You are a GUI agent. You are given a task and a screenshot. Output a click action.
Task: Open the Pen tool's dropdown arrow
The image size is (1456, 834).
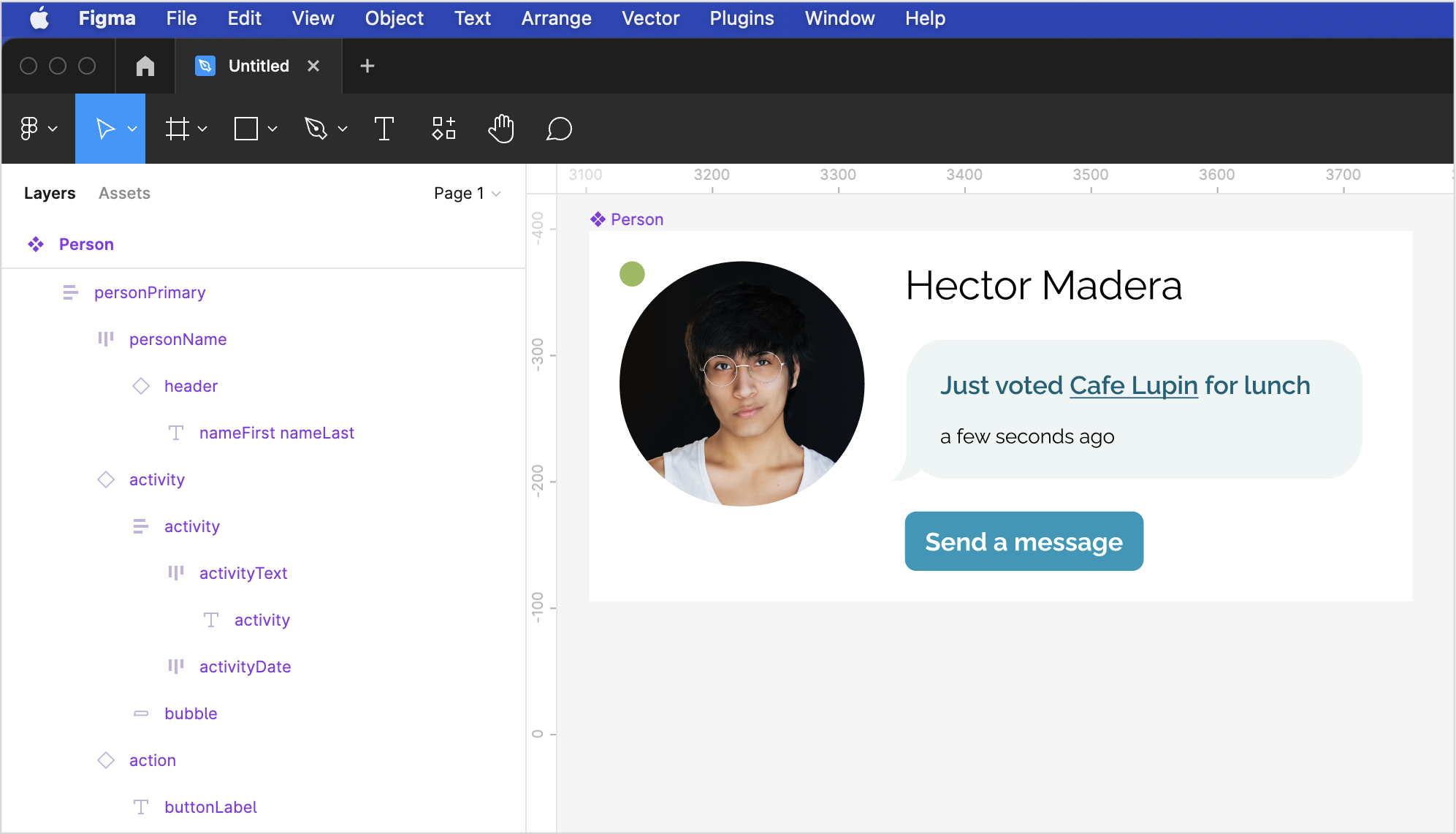(x=343, y=129)
